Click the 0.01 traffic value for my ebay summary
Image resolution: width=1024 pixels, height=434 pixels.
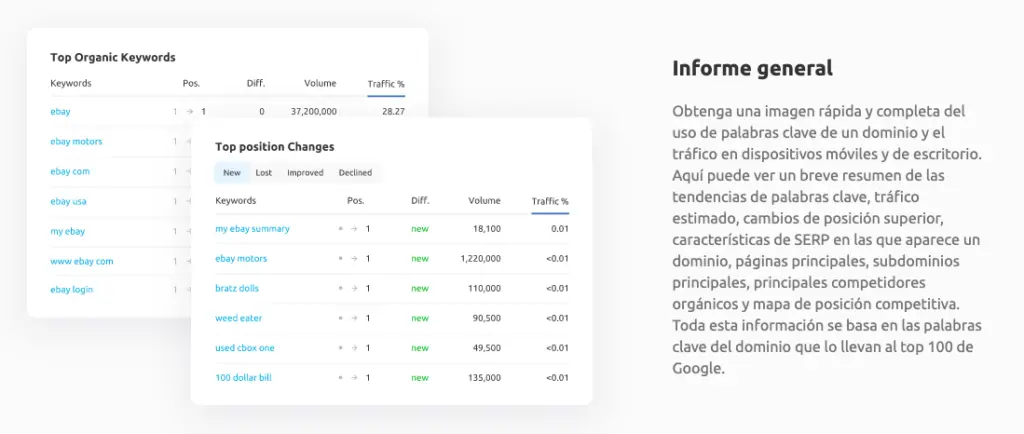pyautogui.click(x=560, y=229)
